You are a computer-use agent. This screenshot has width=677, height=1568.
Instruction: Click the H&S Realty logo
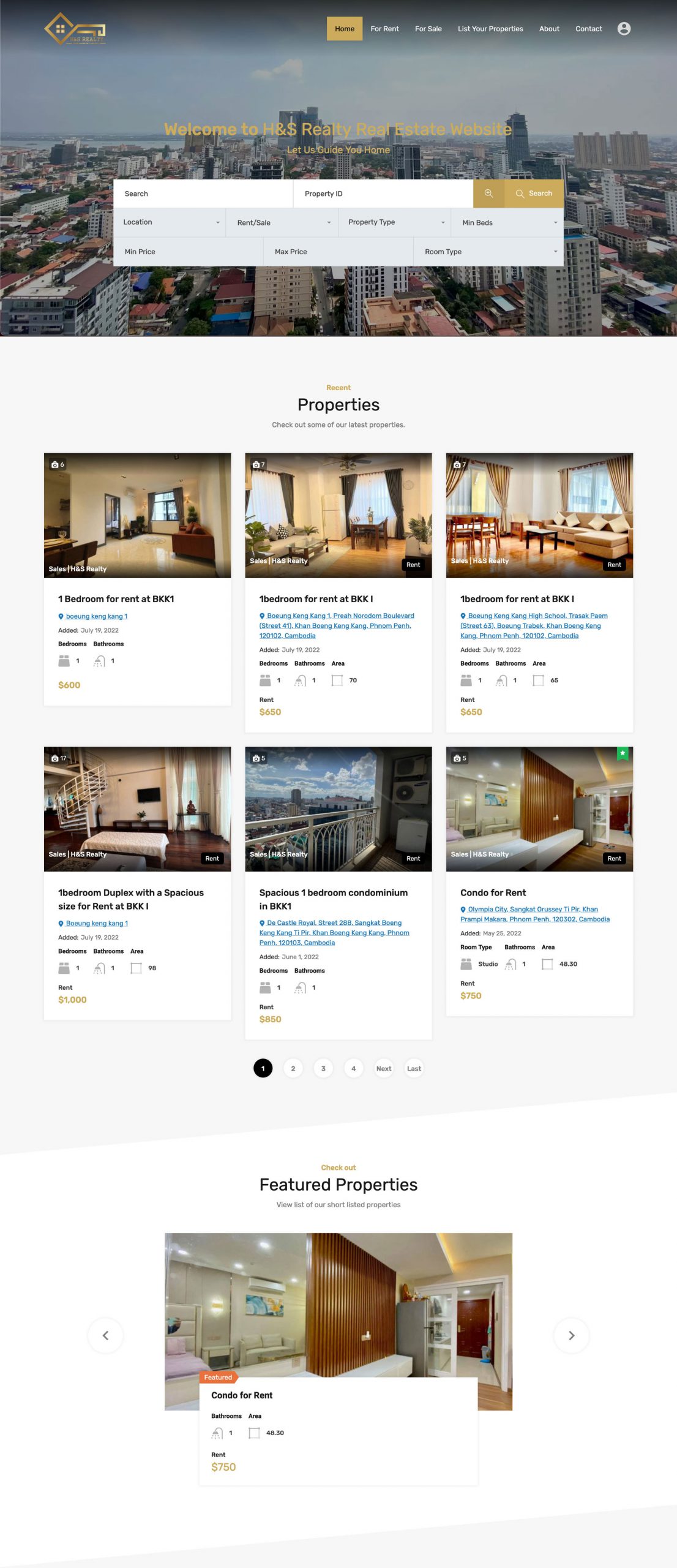tap(75, 29)
